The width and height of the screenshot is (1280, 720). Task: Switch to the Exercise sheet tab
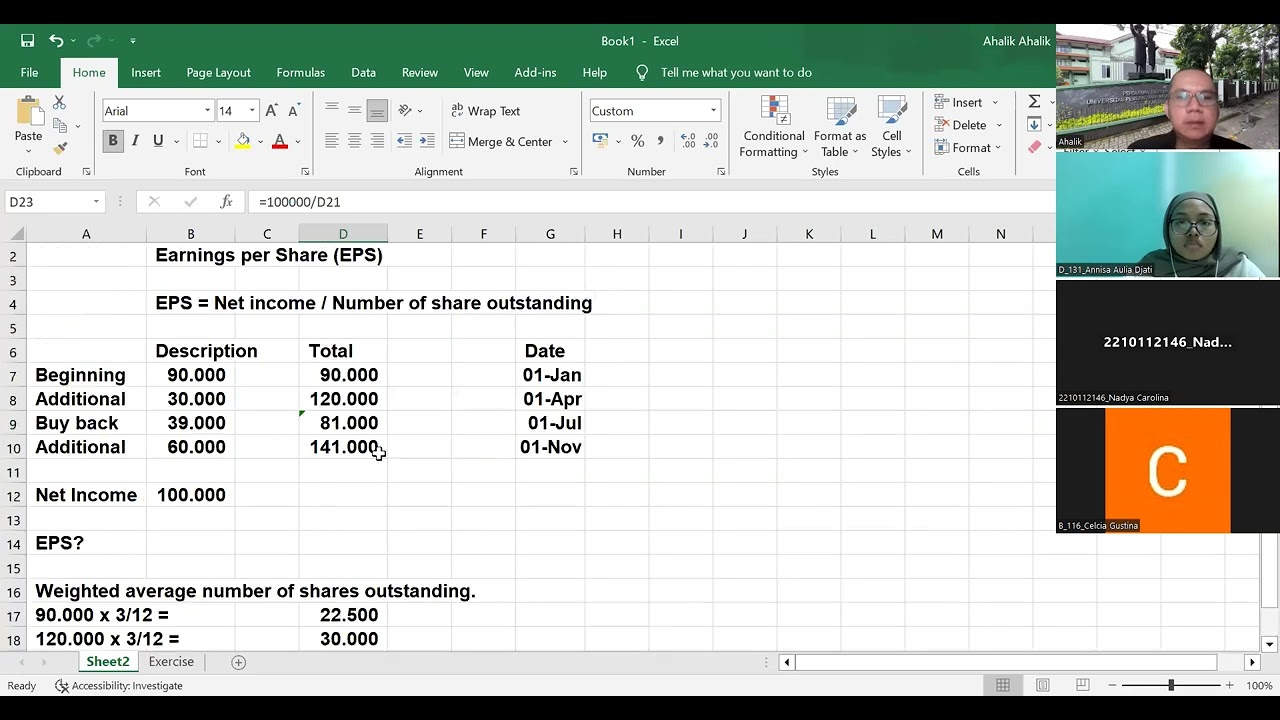pyautogui.click(x=171, y=662)
